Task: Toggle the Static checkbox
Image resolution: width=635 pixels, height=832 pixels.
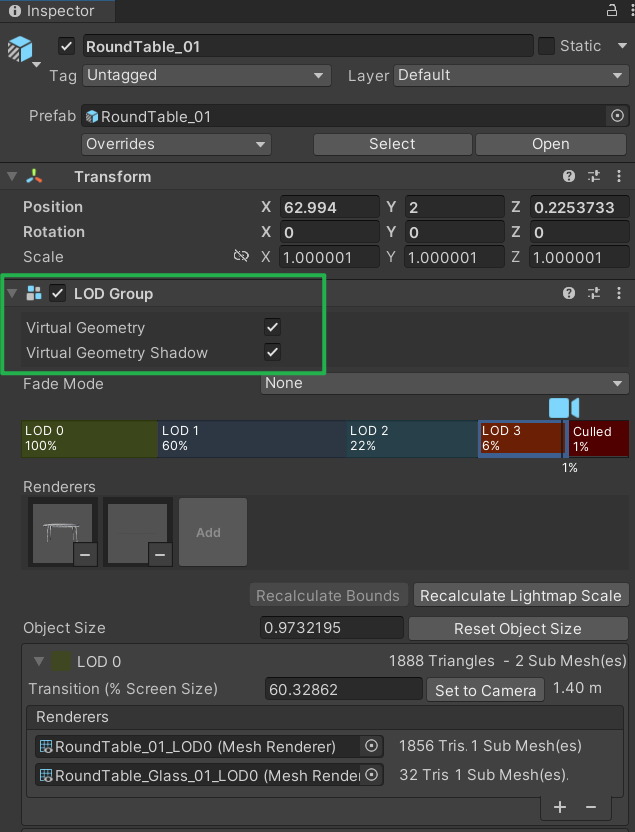Action: [x=547, y=46]
